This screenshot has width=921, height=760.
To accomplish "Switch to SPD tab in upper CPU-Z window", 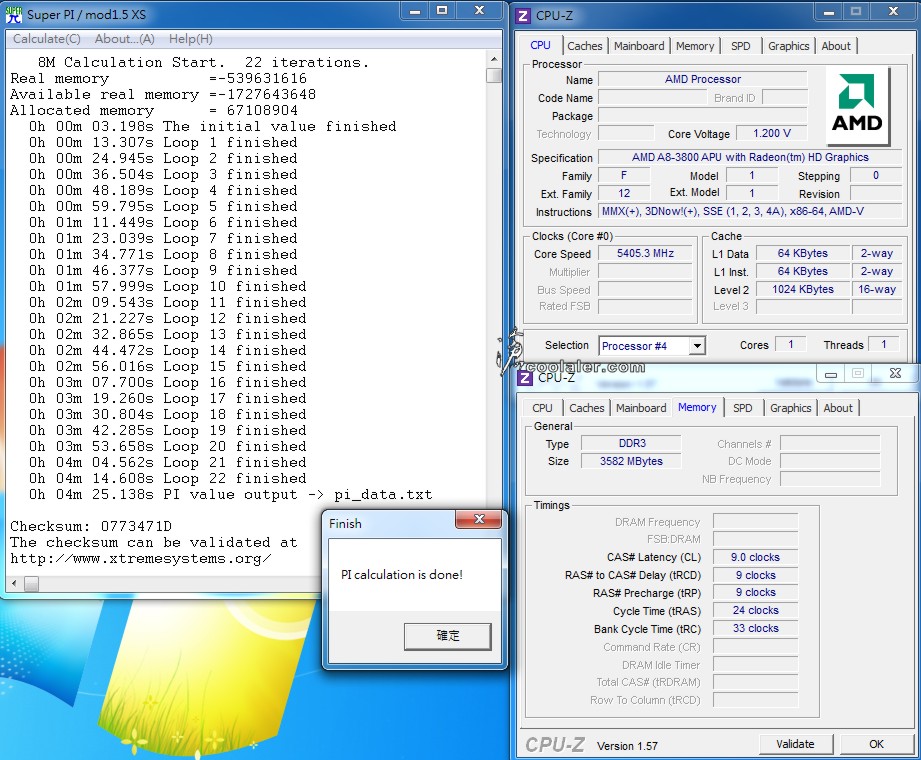I will point(741,46).
